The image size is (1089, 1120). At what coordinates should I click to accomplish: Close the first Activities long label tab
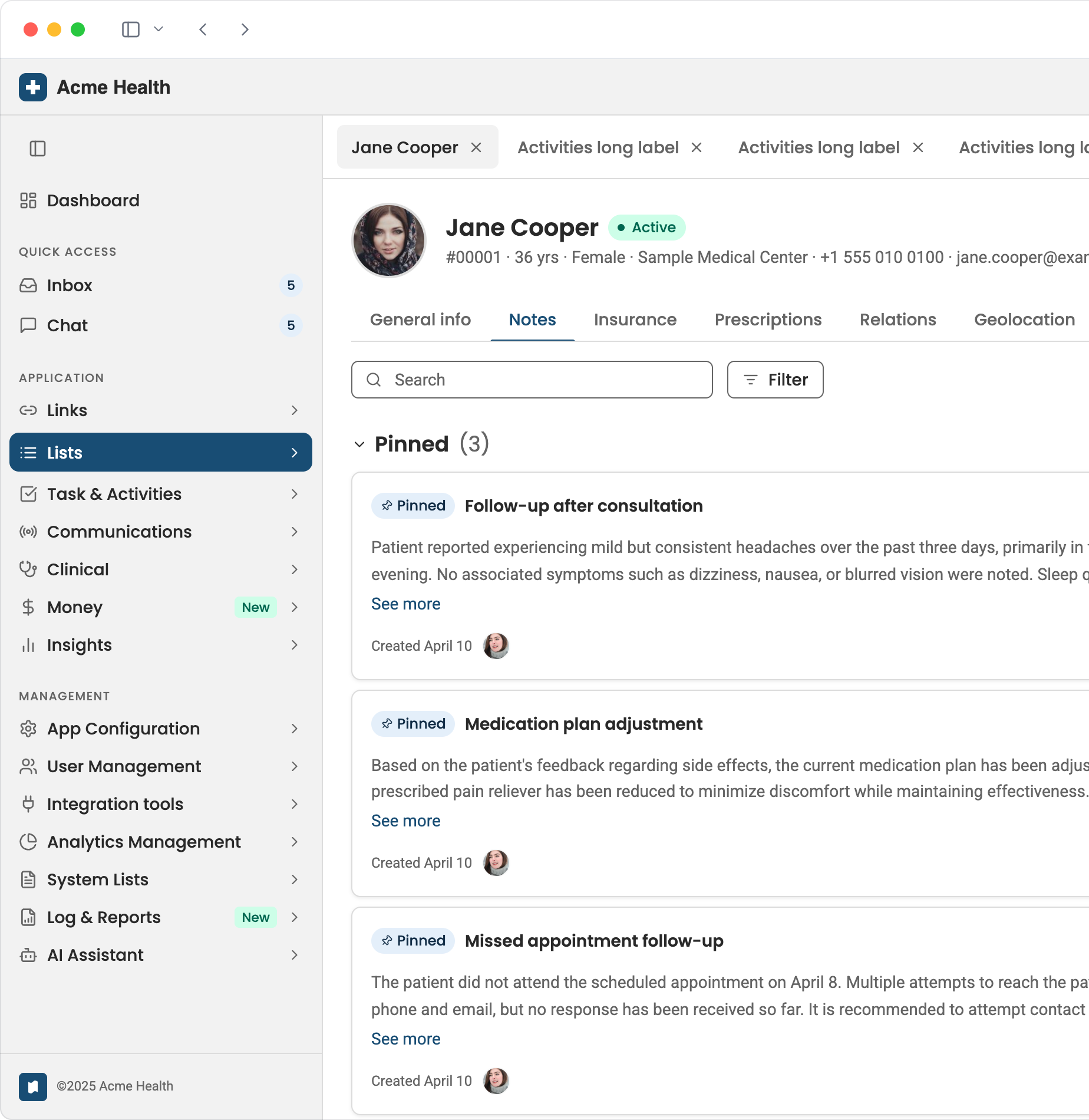[697, 147]
